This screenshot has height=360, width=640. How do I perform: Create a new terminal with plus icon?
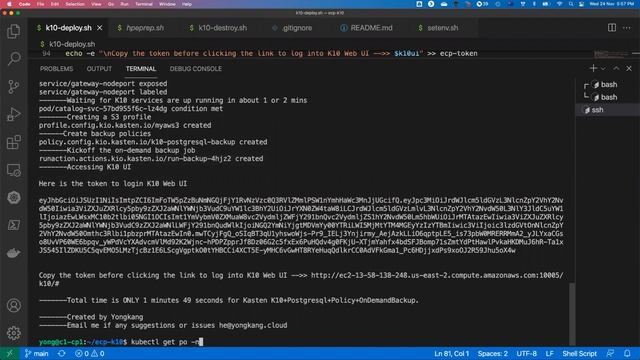pos(593,69)
